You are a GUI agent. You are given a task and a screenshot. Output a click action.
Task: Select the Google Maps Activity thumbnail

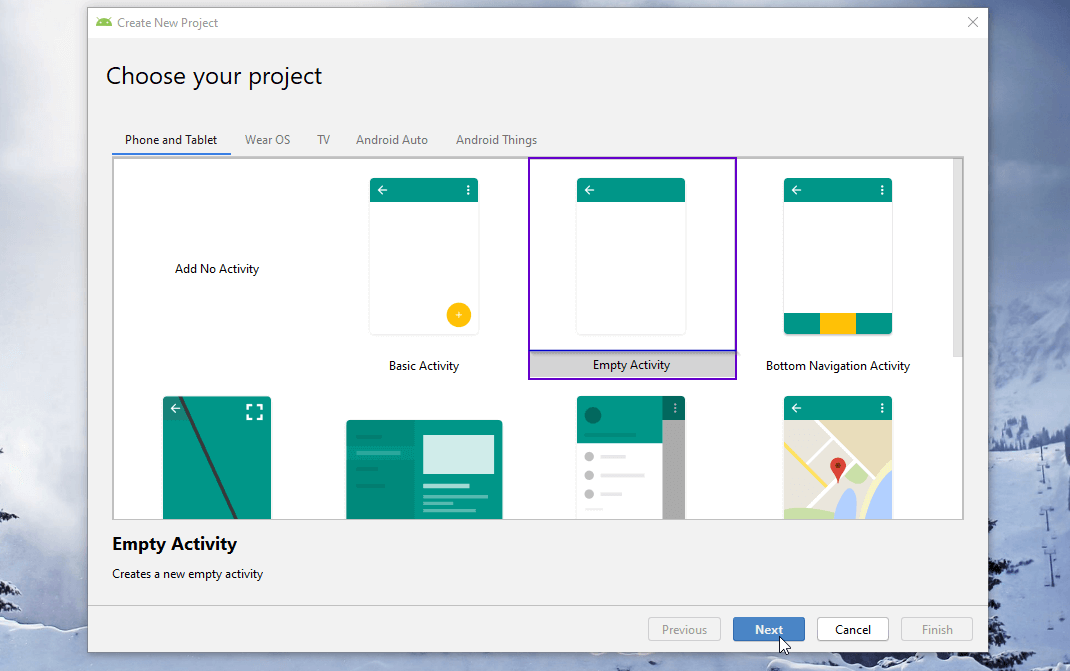pyautogui.click(x=838, y=457)
